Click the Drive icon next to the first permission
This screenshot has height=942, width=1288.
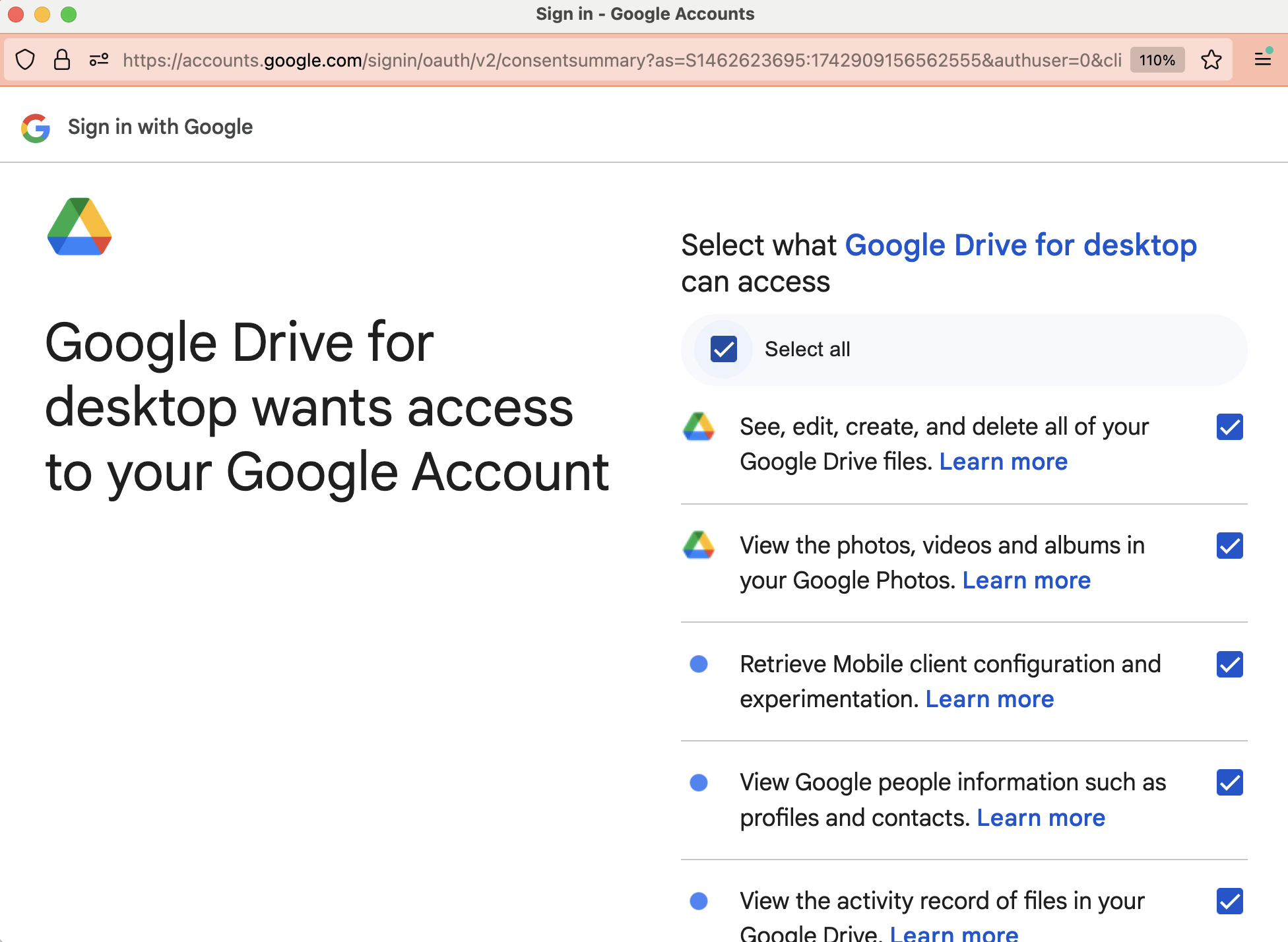(699, 427)
